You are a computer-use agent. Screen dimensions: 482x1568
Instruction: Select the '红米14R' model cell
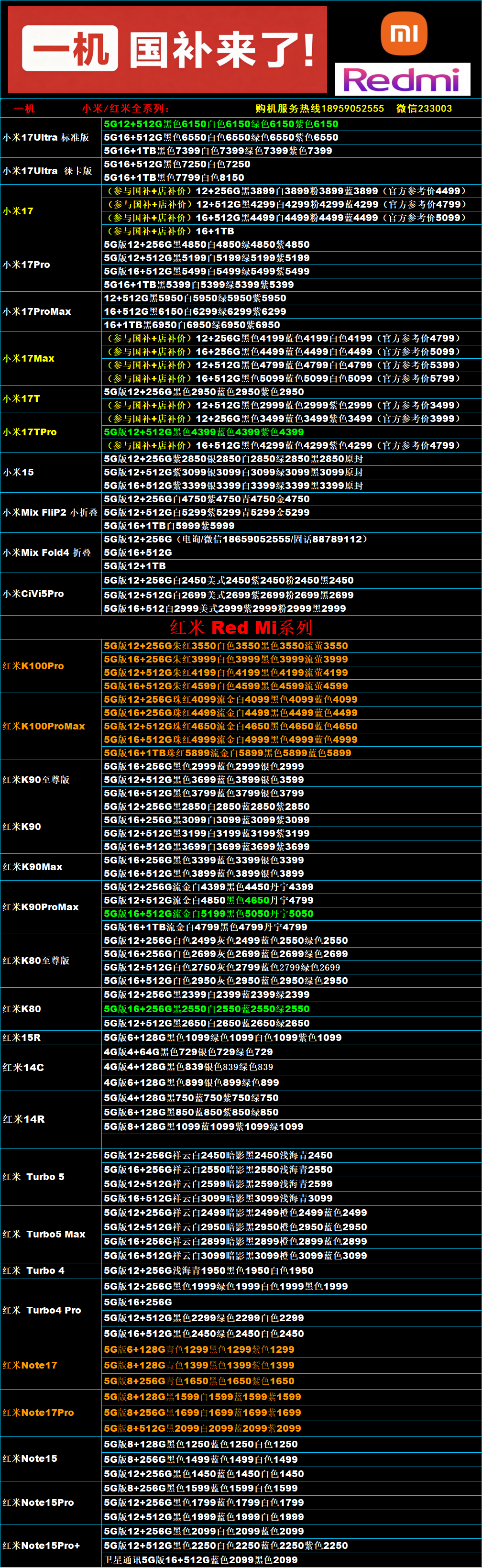point(51,1119)
